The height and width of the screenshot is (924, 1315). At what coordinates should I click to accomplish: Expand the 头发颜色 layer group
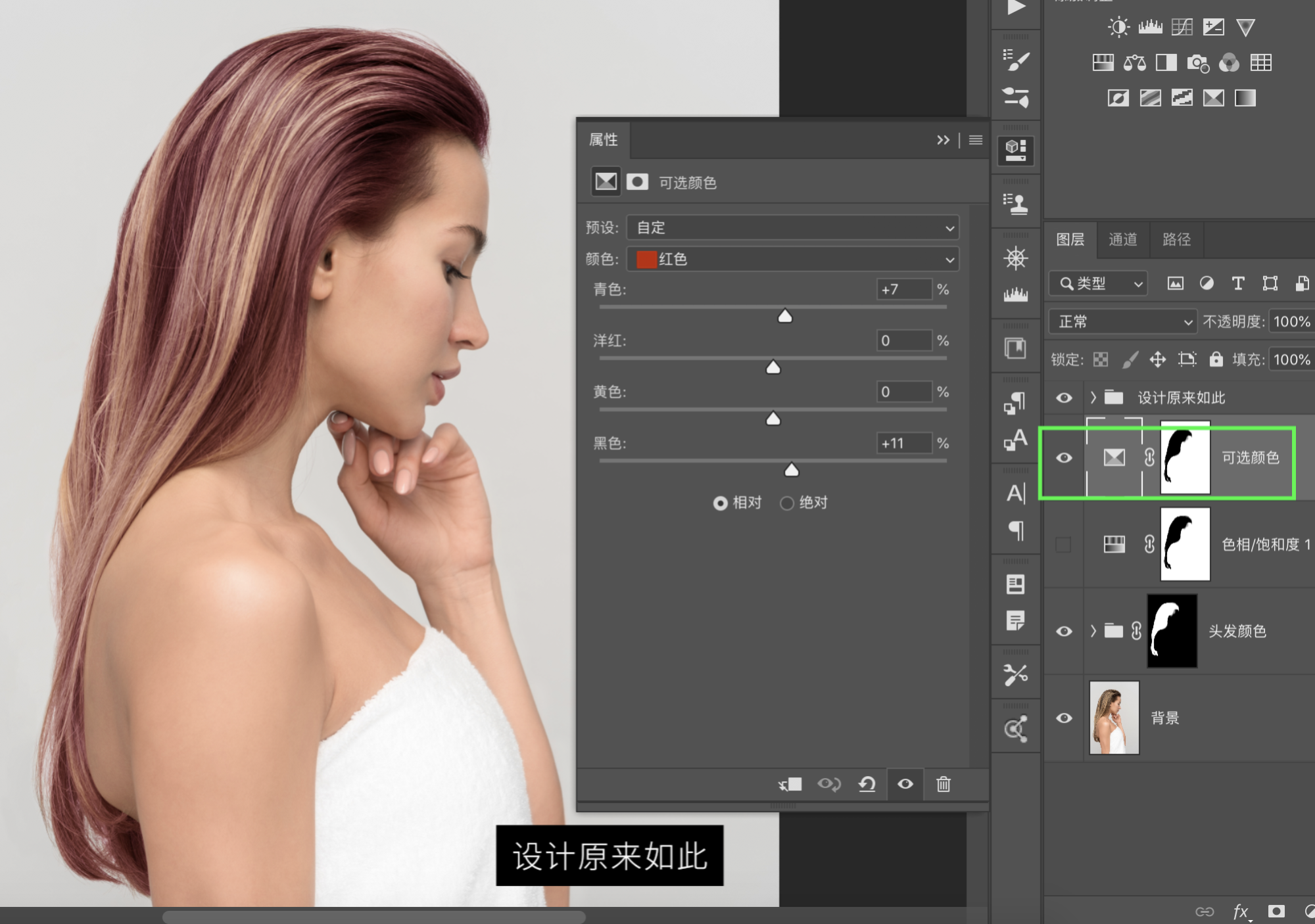pos(1093,631)
